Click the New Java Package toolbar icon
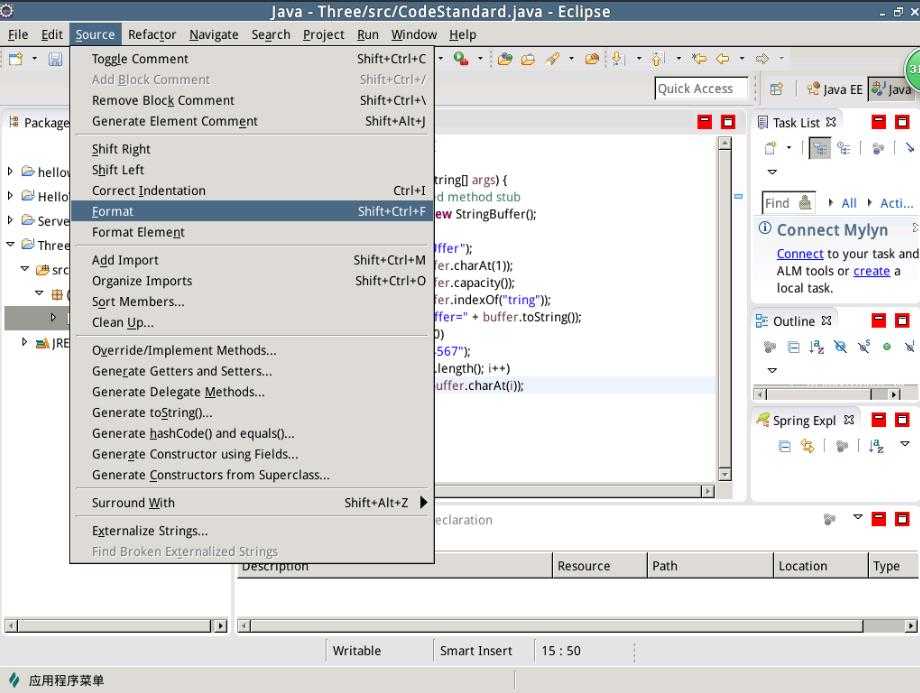 505,59
